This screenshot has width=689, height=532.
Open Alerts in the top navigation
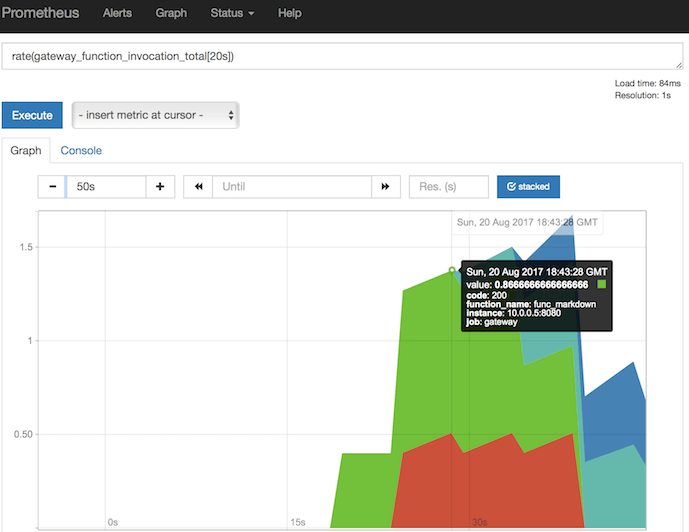(117, 14)
